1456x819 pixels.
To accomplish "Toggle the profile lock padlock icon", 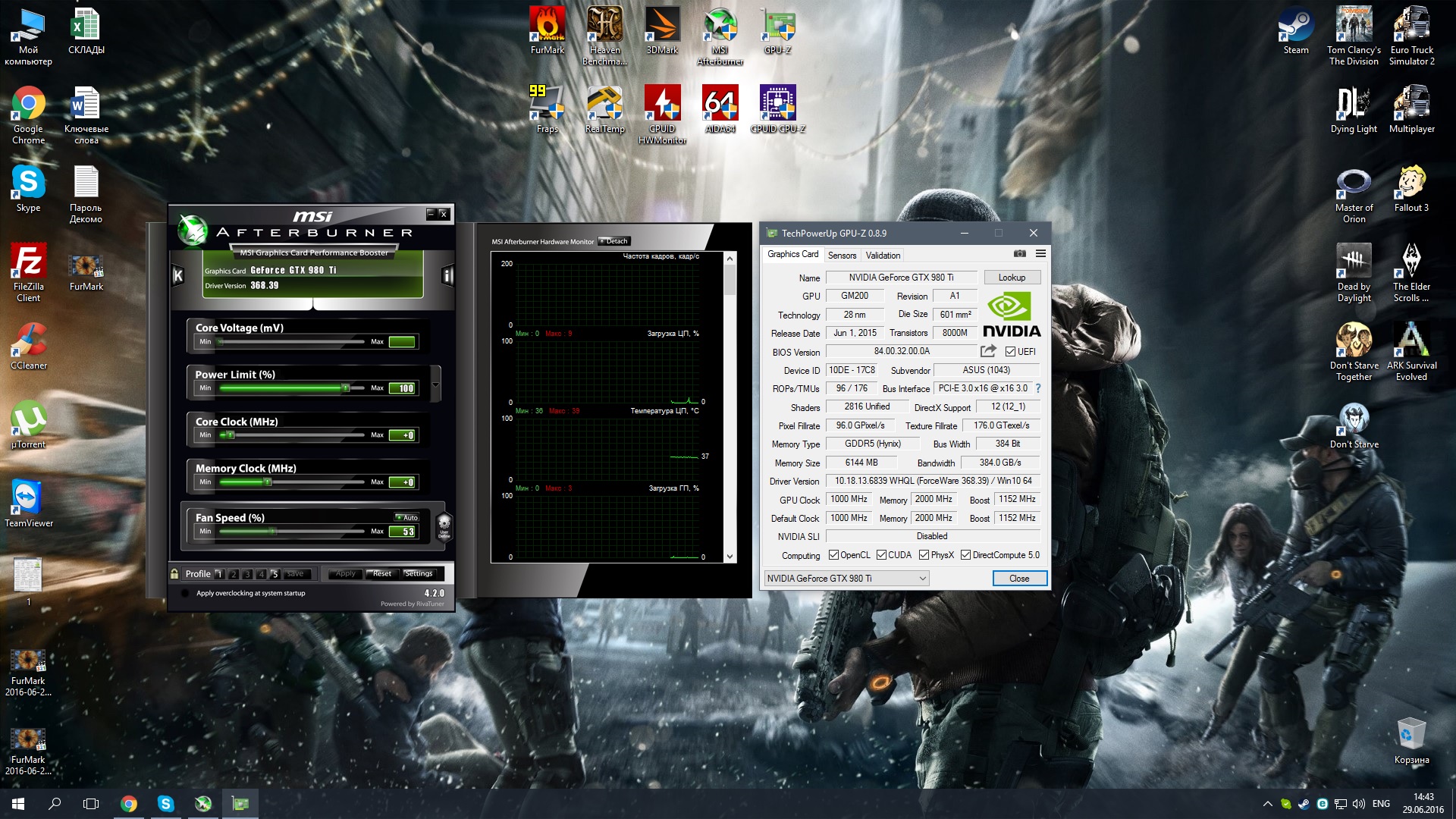I will 175,574.
